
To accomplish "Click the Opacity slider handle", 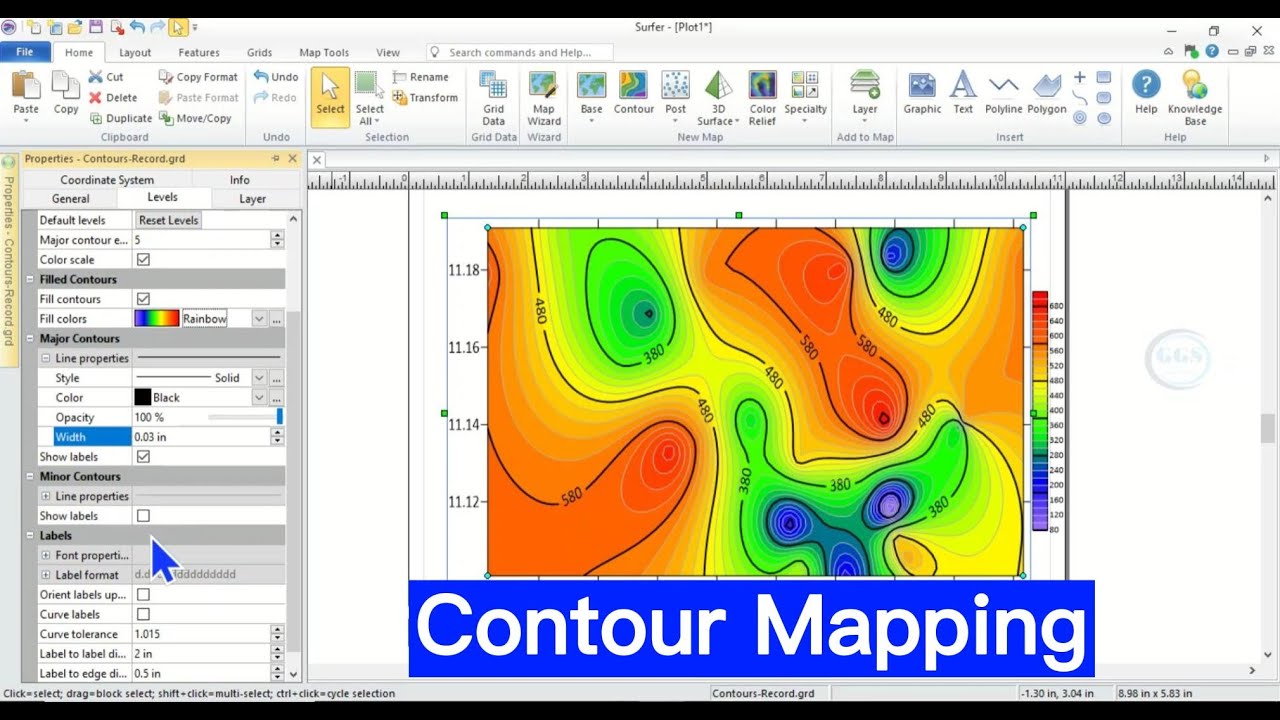I will pyautogui.click(x=280, y=417).
